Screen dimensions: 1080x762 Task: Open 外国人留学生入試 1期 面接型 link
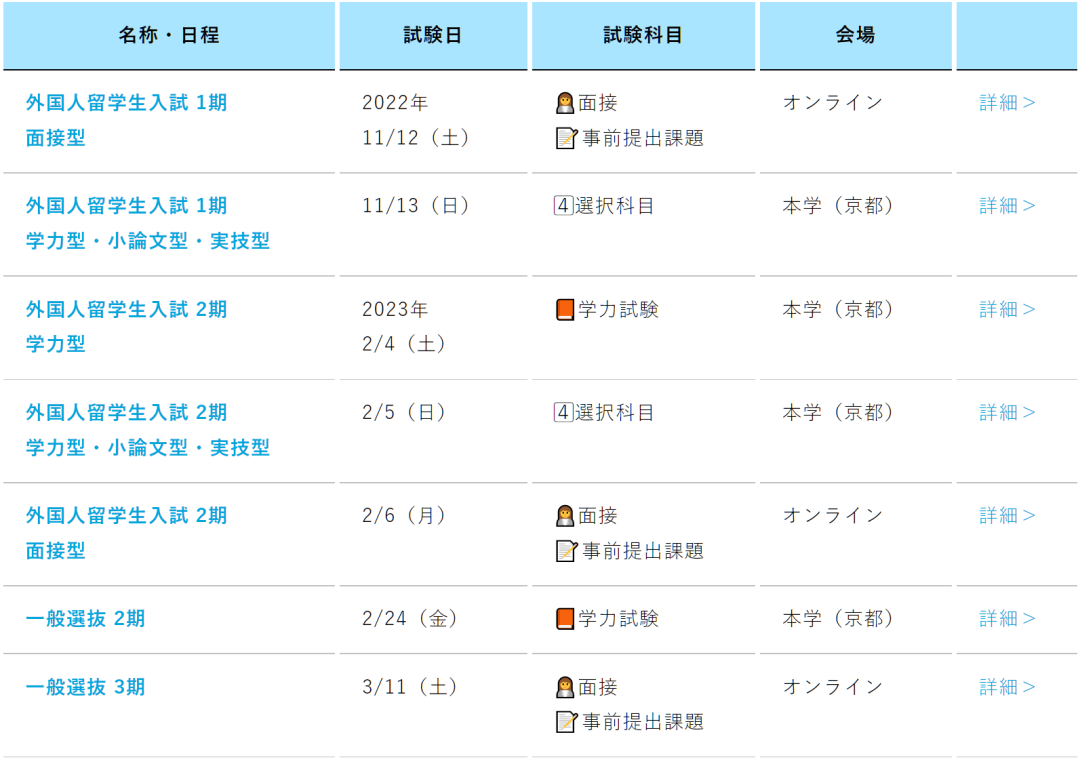[x=126, y=120]
